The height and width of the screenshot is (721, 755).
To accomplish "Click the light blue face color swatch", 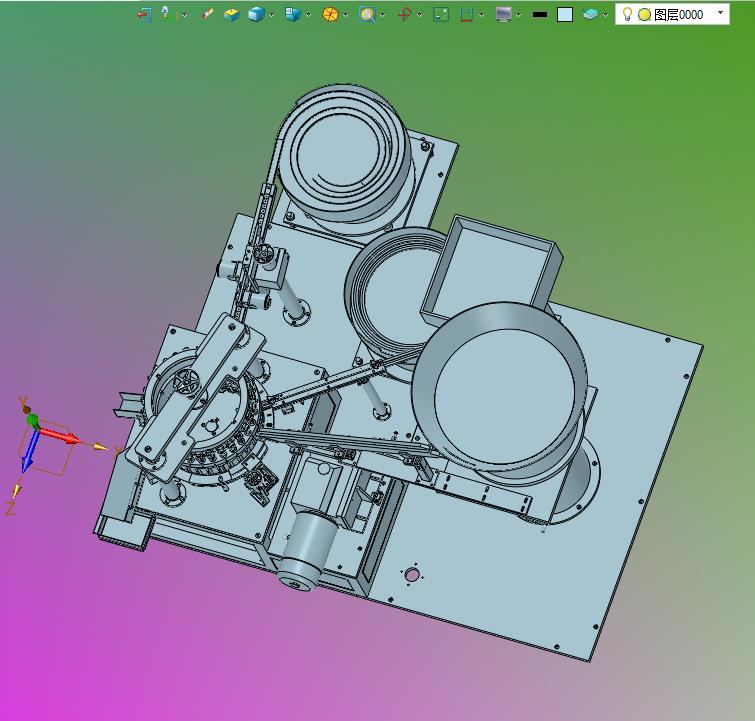I will (565, 14).
